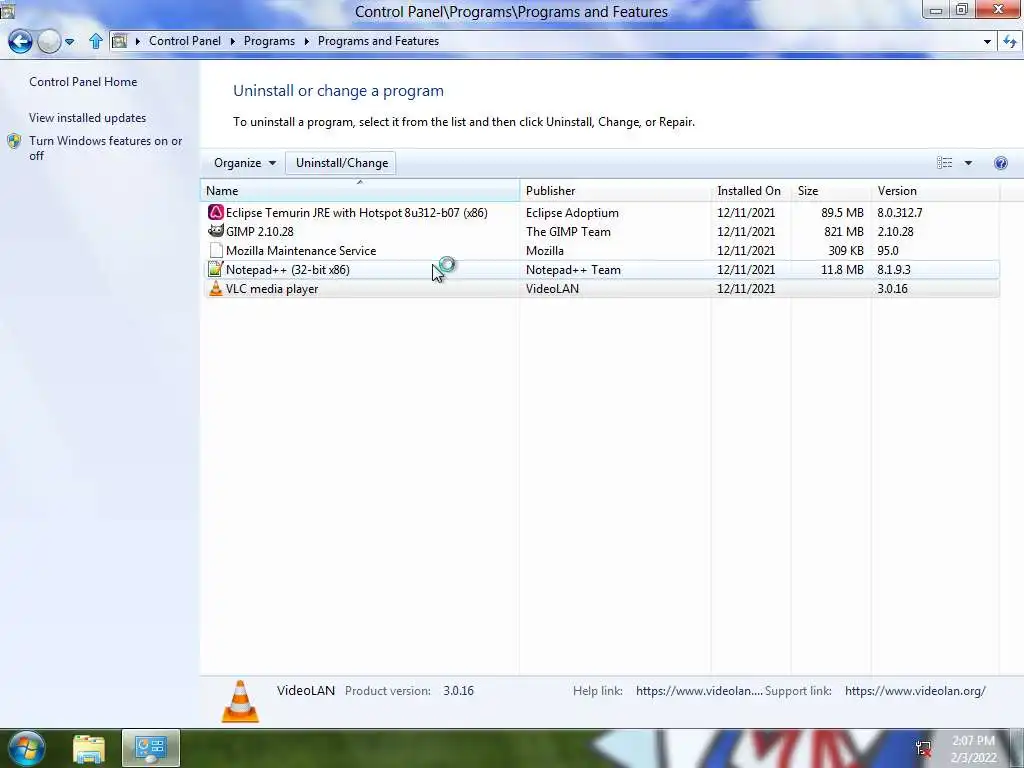Select Programs breadcrumb in address bar

(x=269, y=40)
